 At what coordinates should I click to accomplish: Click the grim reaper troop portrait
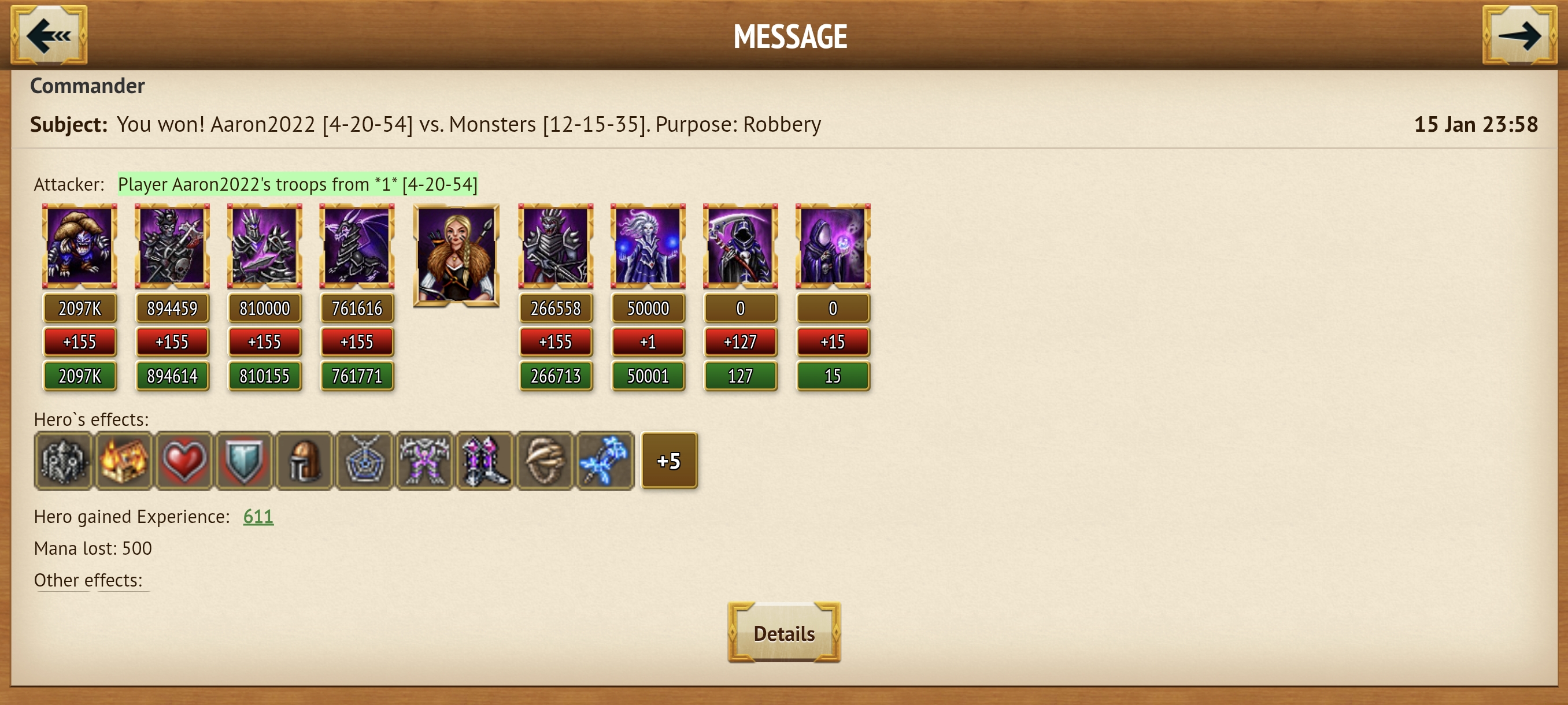tap(740, 246)
